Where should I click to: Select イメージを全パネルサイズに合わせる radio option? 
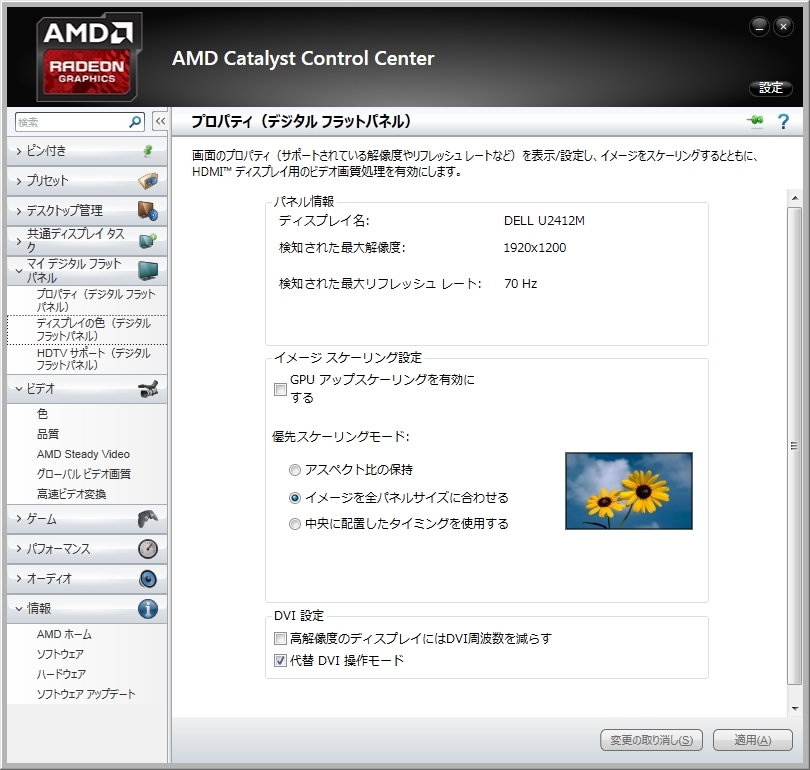294,498
